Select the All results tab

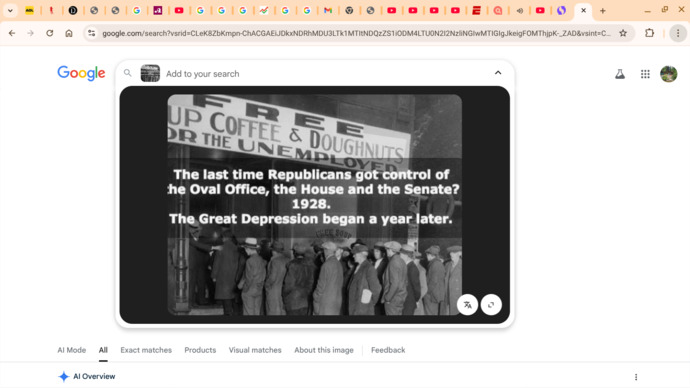point(103,350)
